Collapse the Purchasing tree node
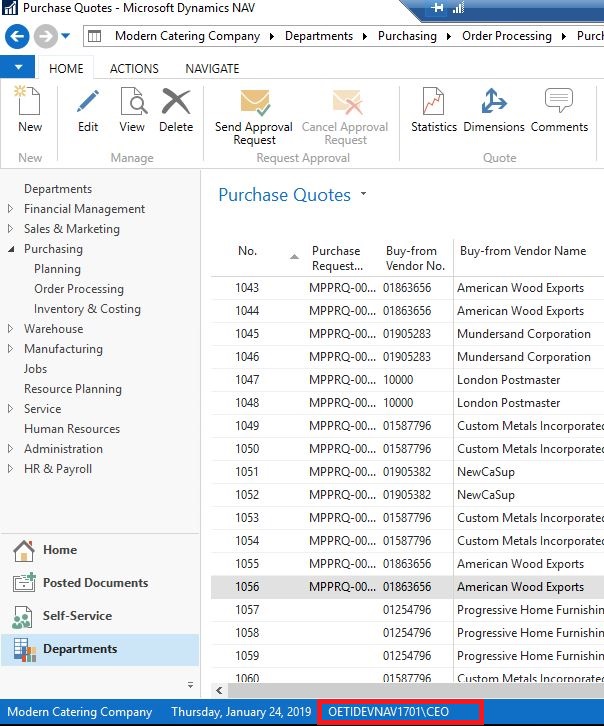Screen dimensions: 604x726 click(11, 249)
